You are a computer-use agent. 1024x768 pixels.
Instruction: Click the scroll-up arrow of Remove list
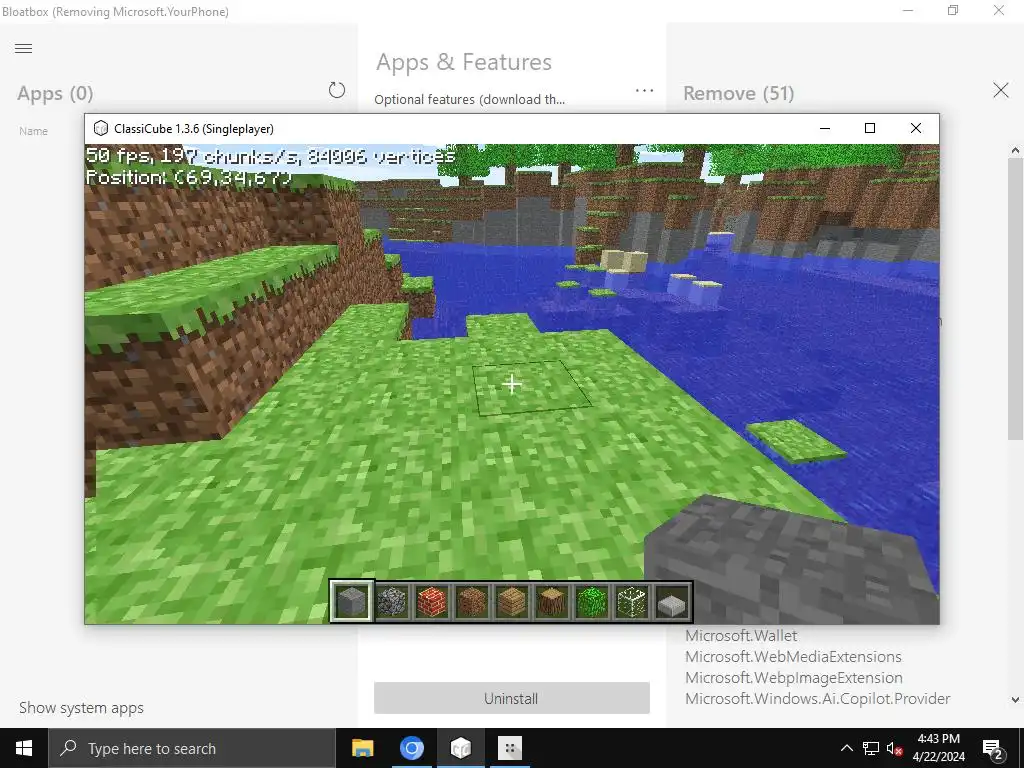pos(1015,150)
